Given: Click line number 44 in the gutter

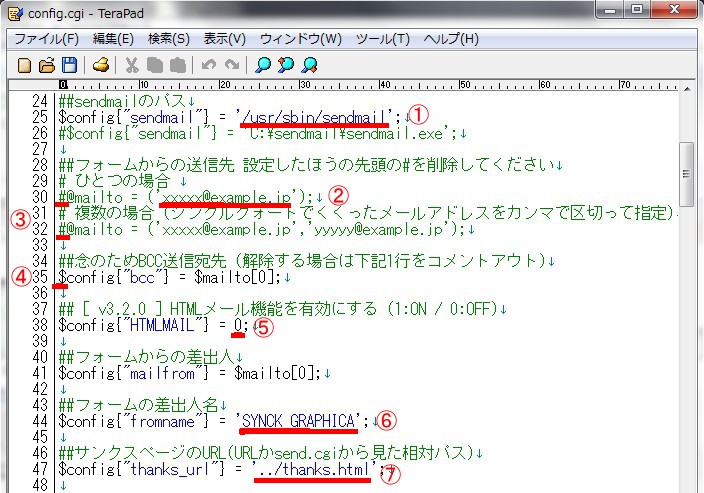Looking at the screenshot, I should (x=40, y=422).
